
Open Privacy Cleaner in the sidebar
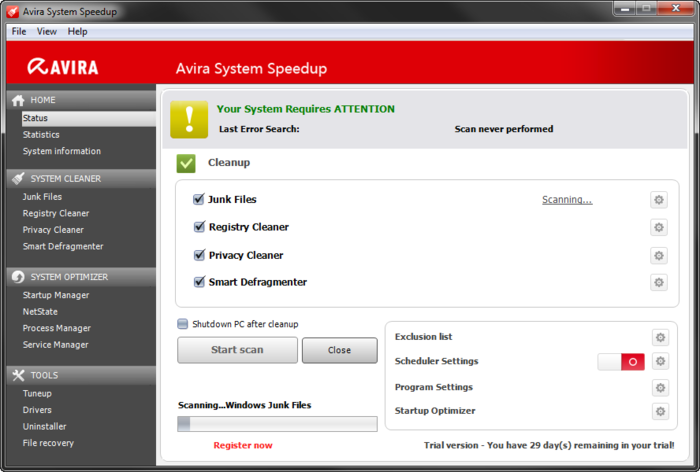point(53,230)
